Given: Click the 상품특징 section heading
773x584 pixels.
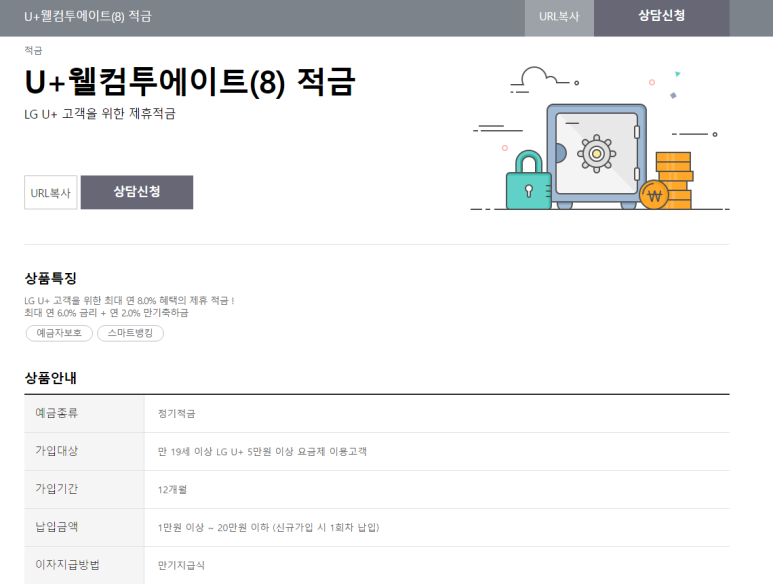Looking at the screenshot, I should pos(51,278).
